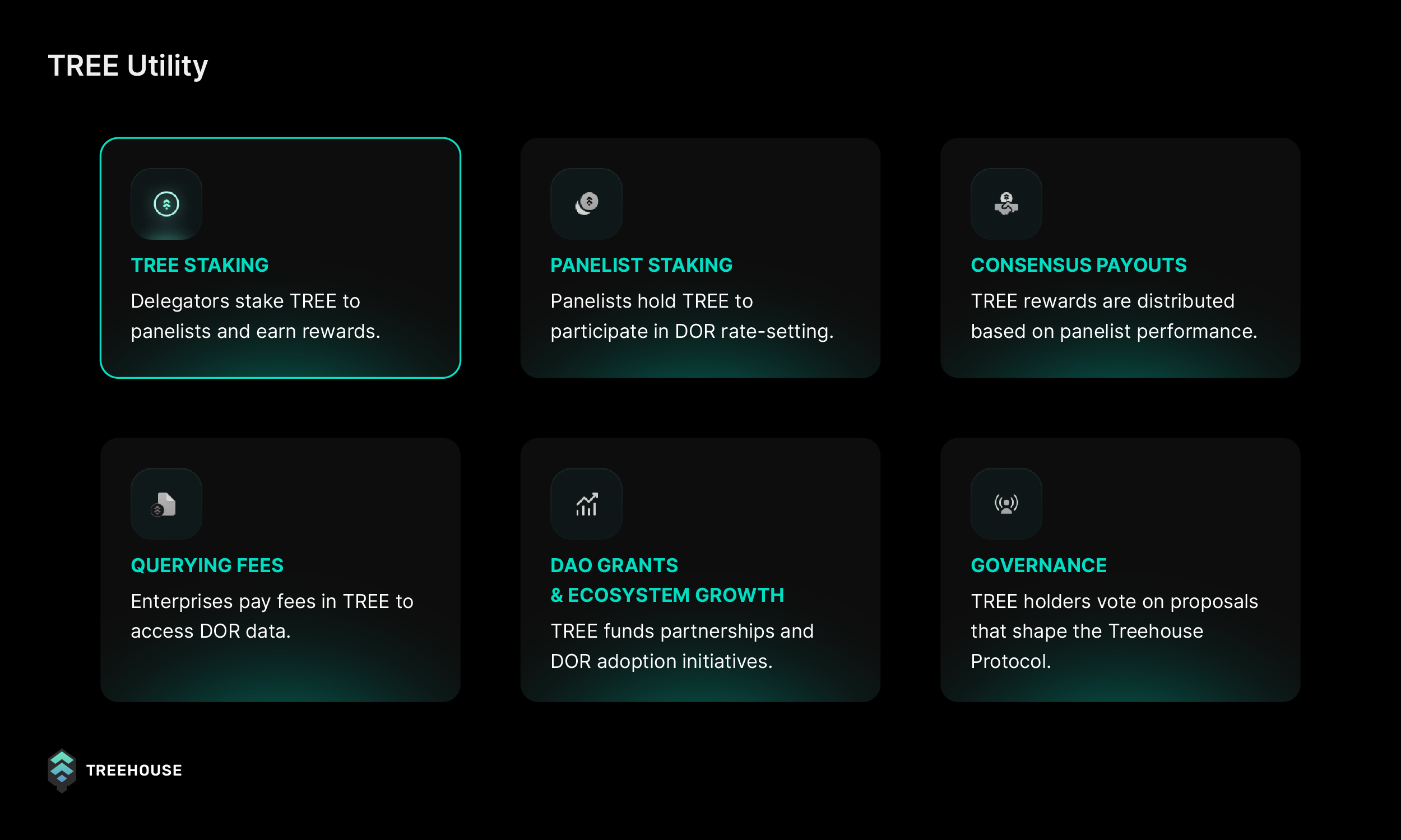This screenshot has height=840, width=1401.
Task: Click the TREE Utility page title
Action: 128,66
